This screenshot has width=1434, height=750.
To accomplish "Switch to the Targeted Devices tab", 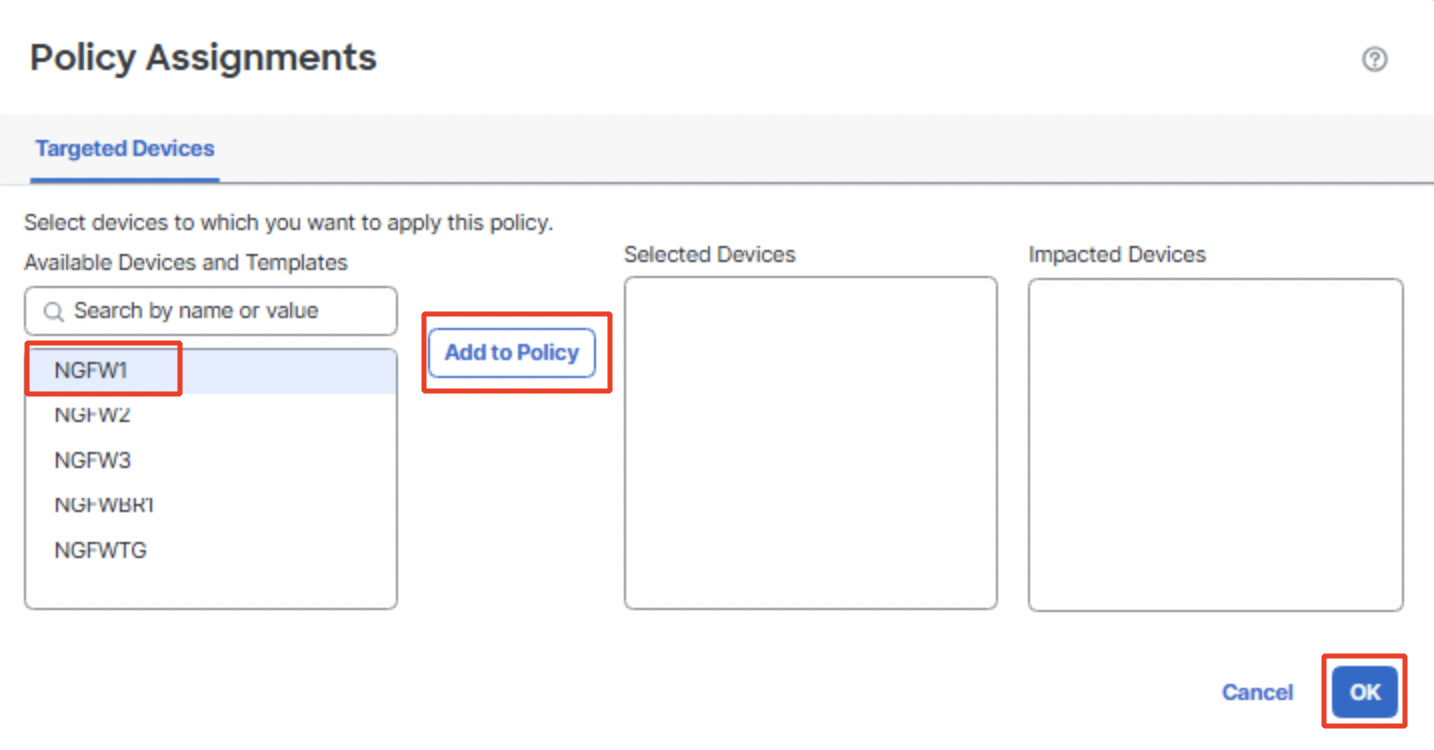I will (125, 149).
